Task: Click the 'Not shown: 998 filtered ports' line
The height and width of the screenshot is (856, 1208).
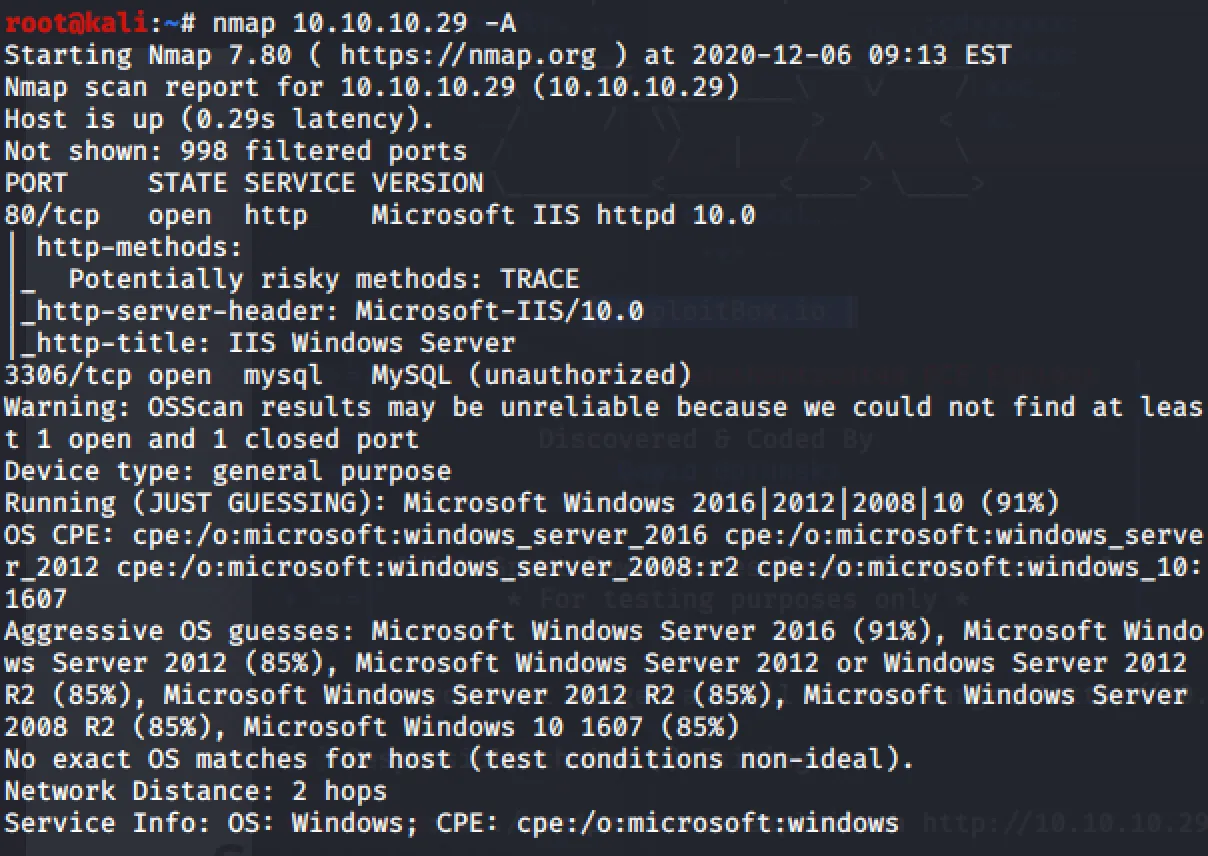Action: point(236,151)
